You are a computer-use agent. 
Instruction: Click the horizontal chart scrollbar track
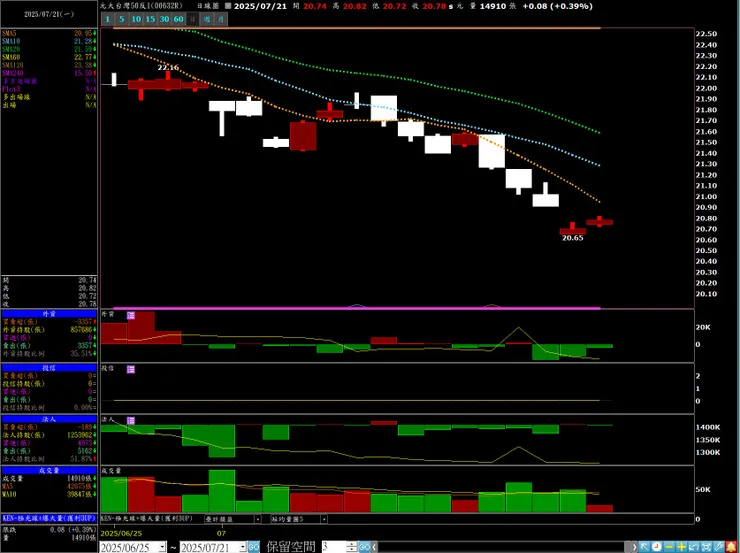pyautogui.click(x=505, y=547)
